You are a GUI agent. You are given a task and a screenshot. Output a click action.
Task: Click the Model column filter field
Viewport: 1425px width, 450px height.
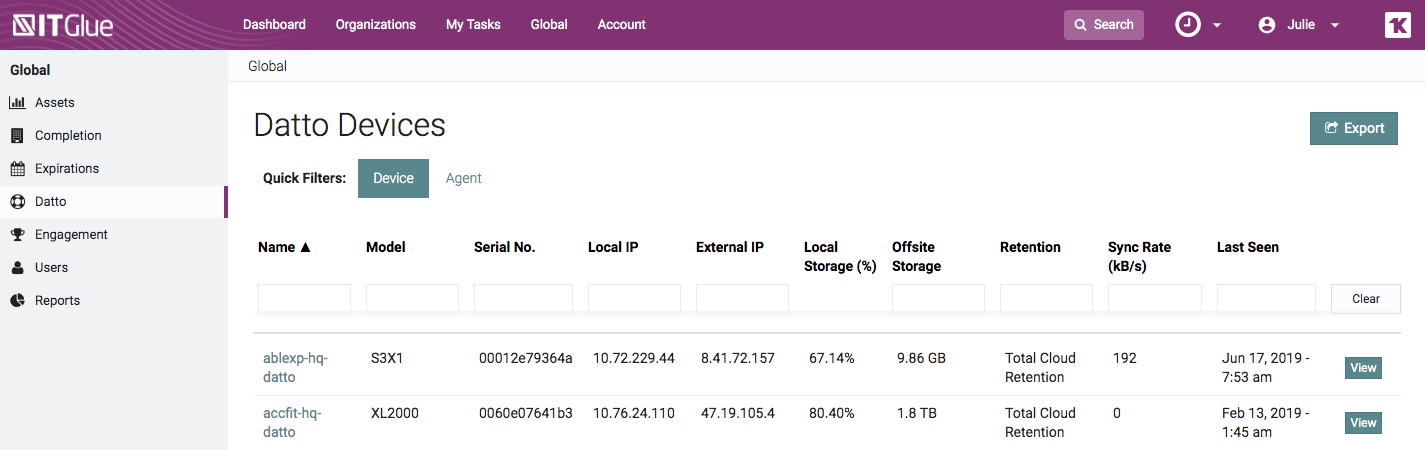point(412,298)
